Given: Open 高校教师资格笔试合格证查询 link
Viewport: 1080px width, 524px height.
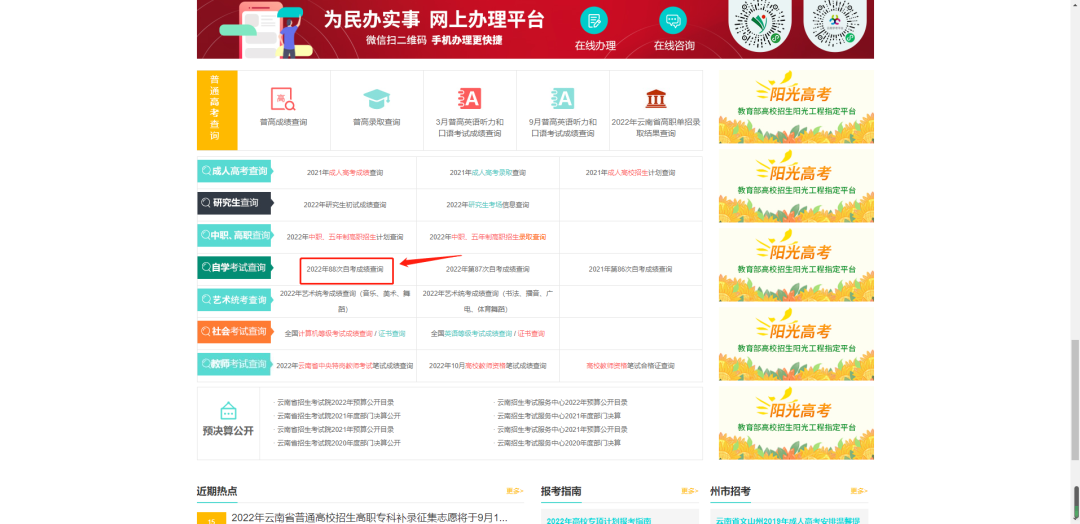Looking at the screenshot, I should pos(631,366).
